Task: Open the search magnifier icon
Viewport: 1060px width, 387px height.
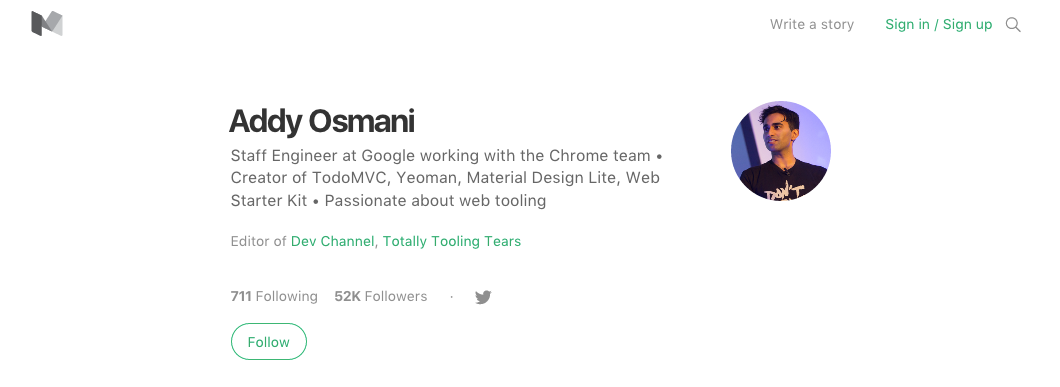Action: pos(1013,25)
